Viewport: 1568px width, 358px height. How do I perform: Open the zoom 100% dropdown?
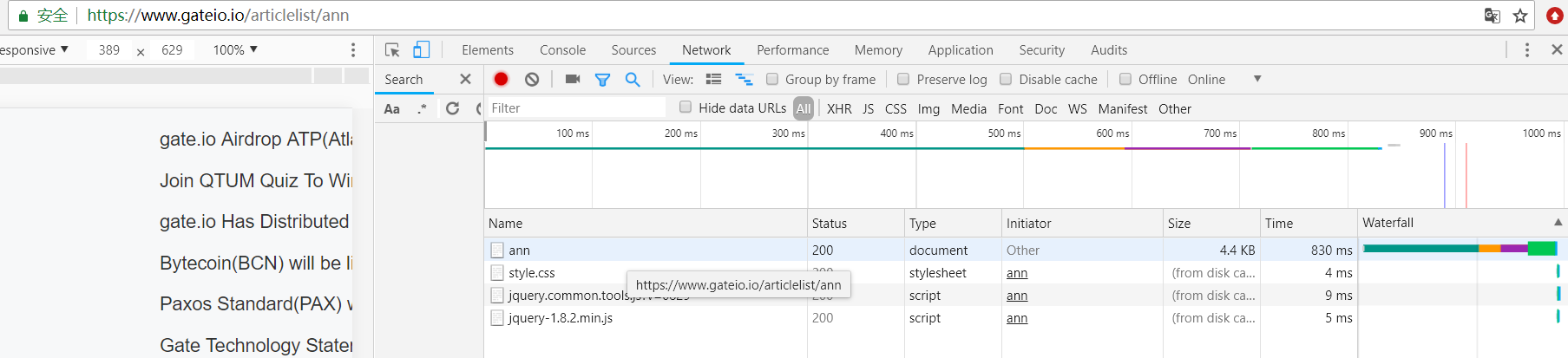coord(235,50)
